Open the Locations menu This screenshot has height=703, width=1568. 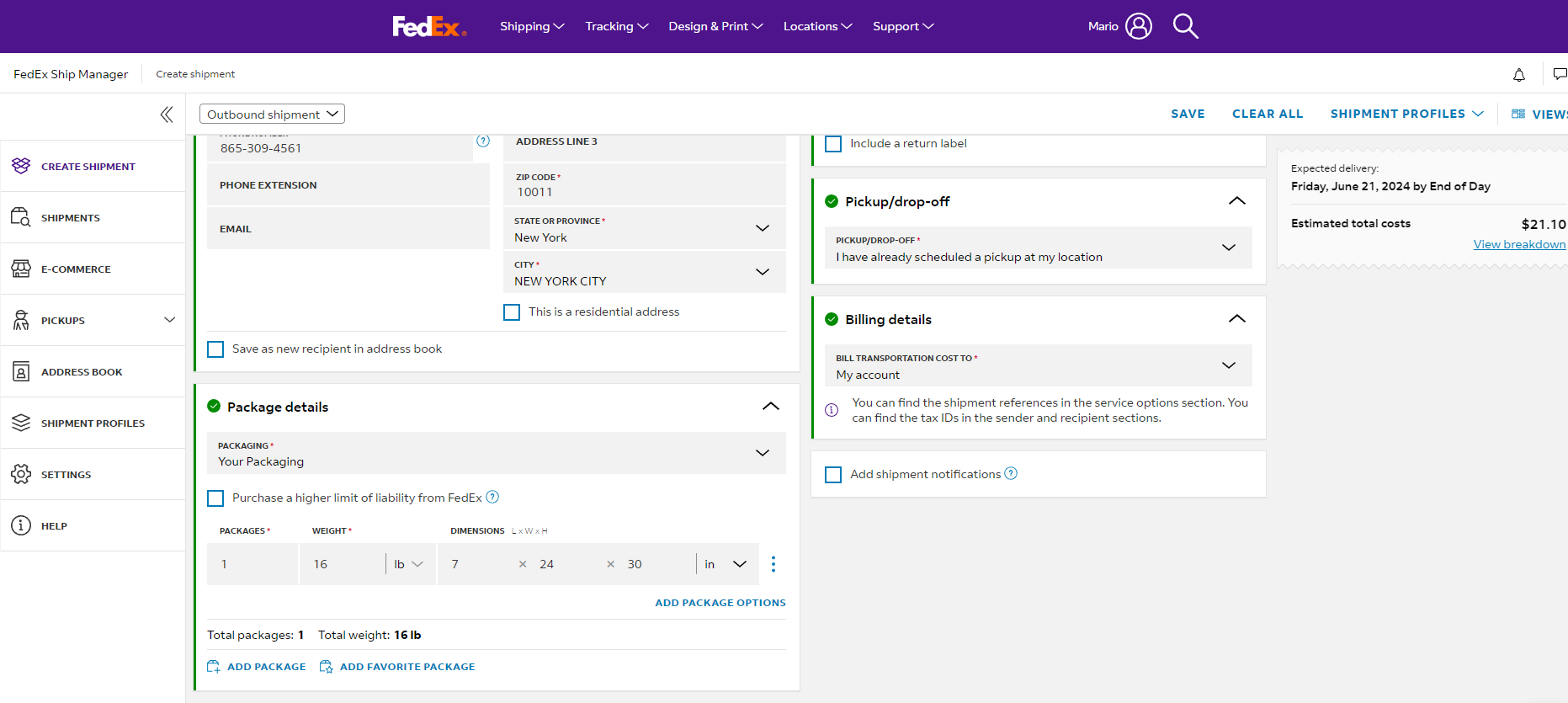tap(817, 26)
